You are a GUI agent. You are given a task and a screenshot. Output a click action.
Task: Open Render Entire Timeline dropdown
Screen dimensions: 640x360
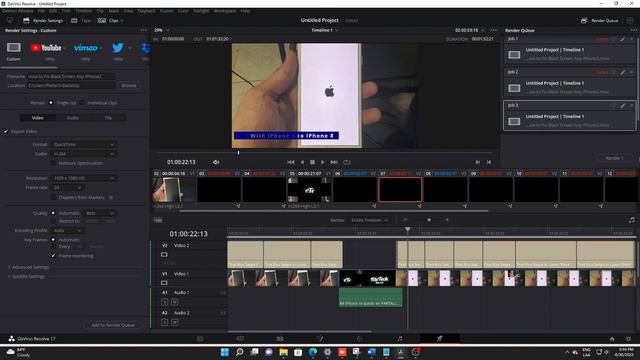point(369,220)
